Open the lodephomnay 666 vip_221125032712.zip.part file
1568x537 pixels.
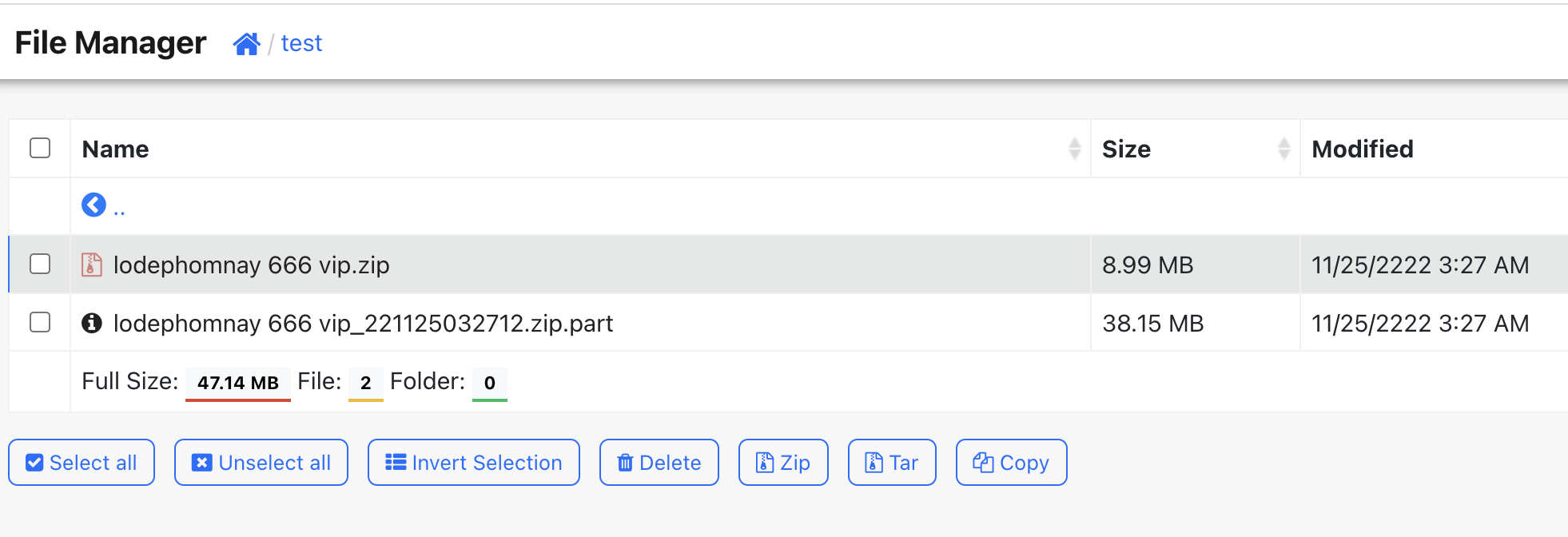point(364,324)
